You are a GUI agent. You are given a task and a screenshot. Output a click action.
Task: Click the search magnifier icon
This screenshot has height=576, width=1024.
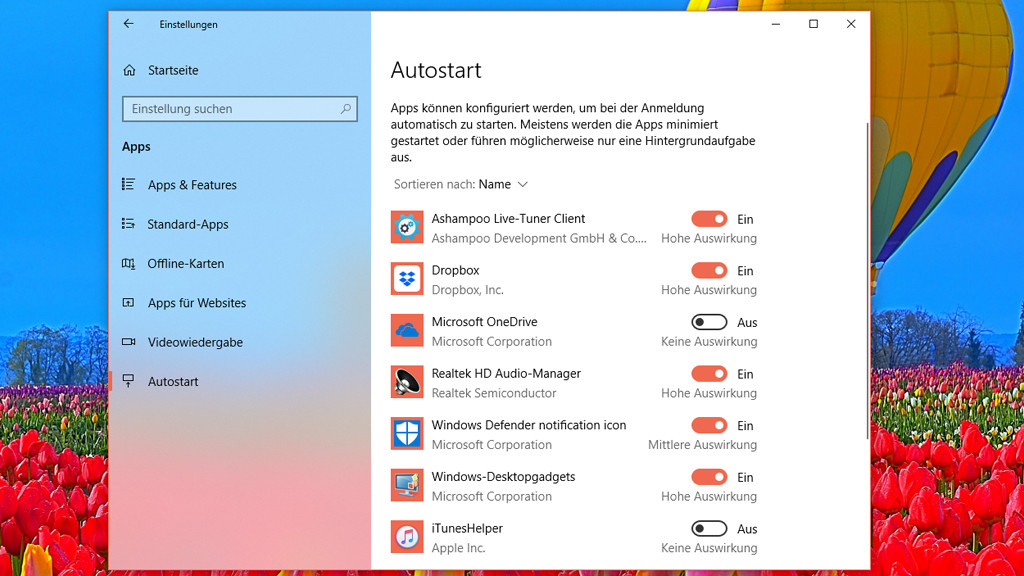(345, 109)
